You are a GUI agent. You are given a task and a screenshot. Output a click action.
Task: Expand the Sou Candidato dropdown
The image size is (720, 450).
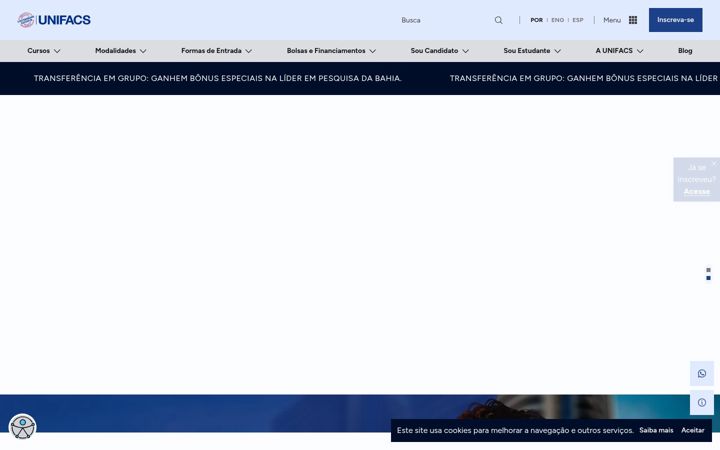[439, 51]
